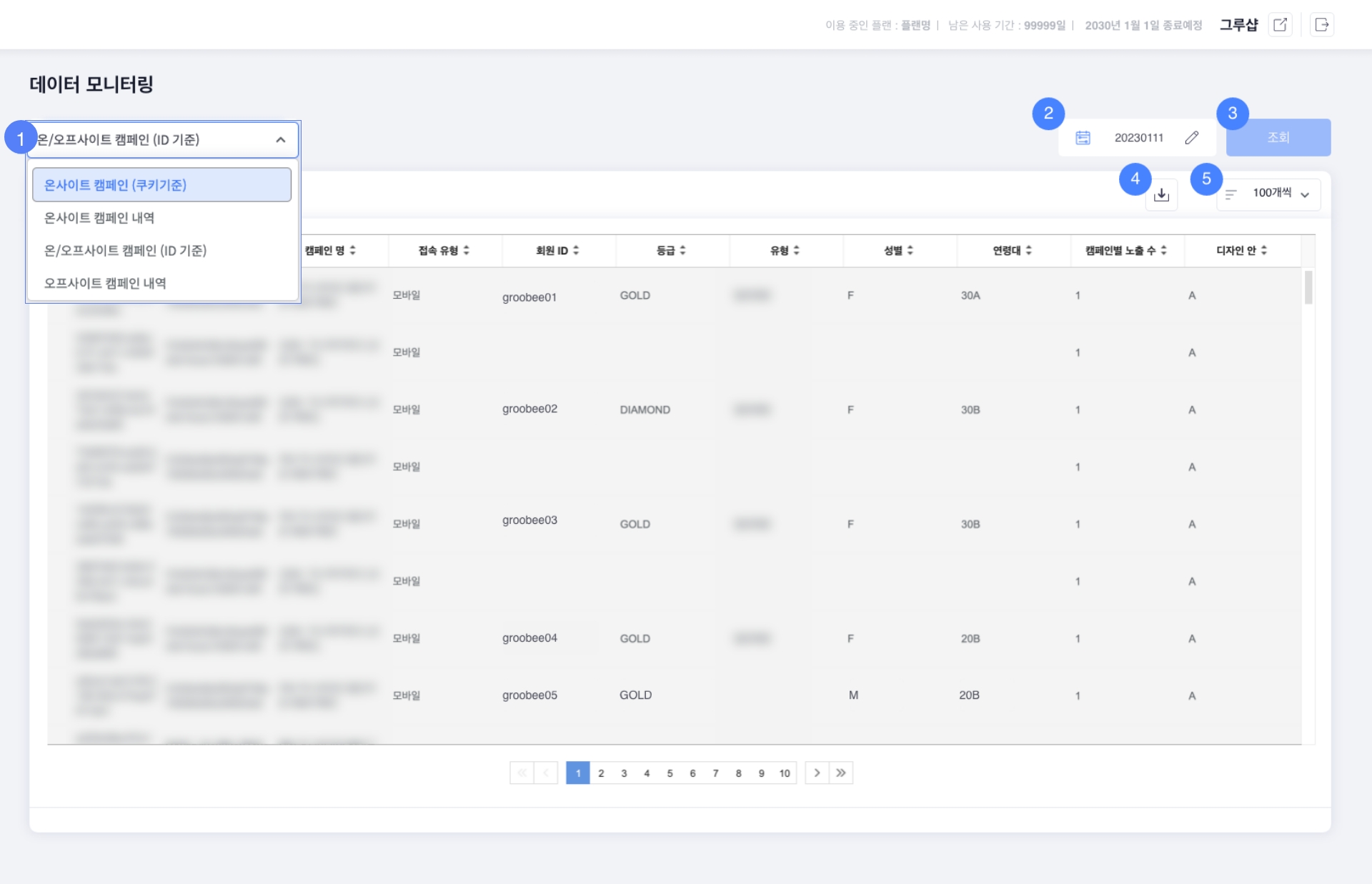Click the calendar icon in date field

[x=1083, y=137]
